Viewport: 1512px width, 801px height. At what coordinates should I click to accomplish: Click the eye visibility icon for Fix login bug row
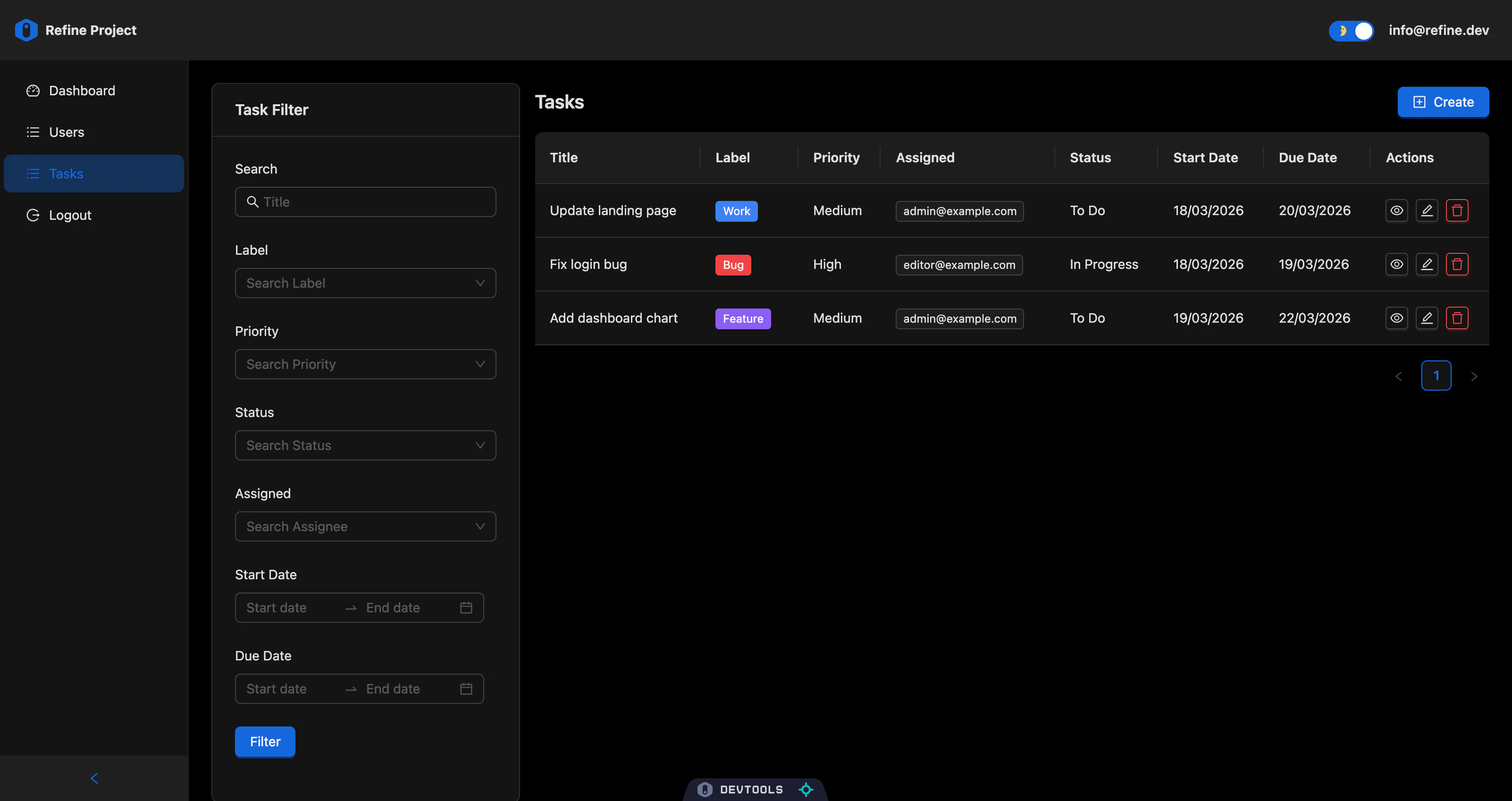(1396, 264)
